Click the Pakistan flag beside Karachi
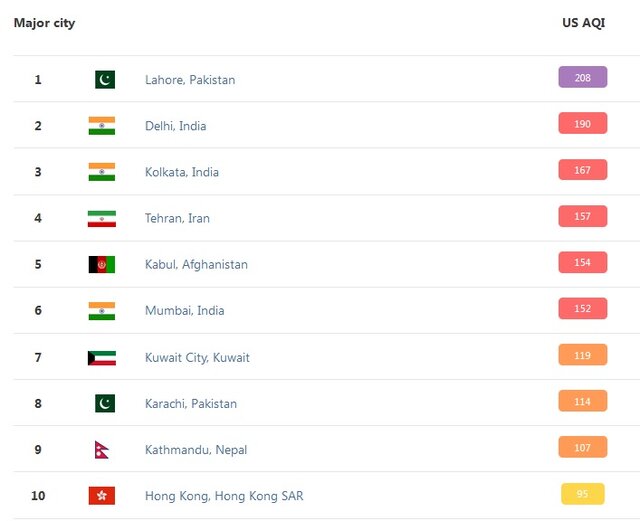 pos(105,403)
